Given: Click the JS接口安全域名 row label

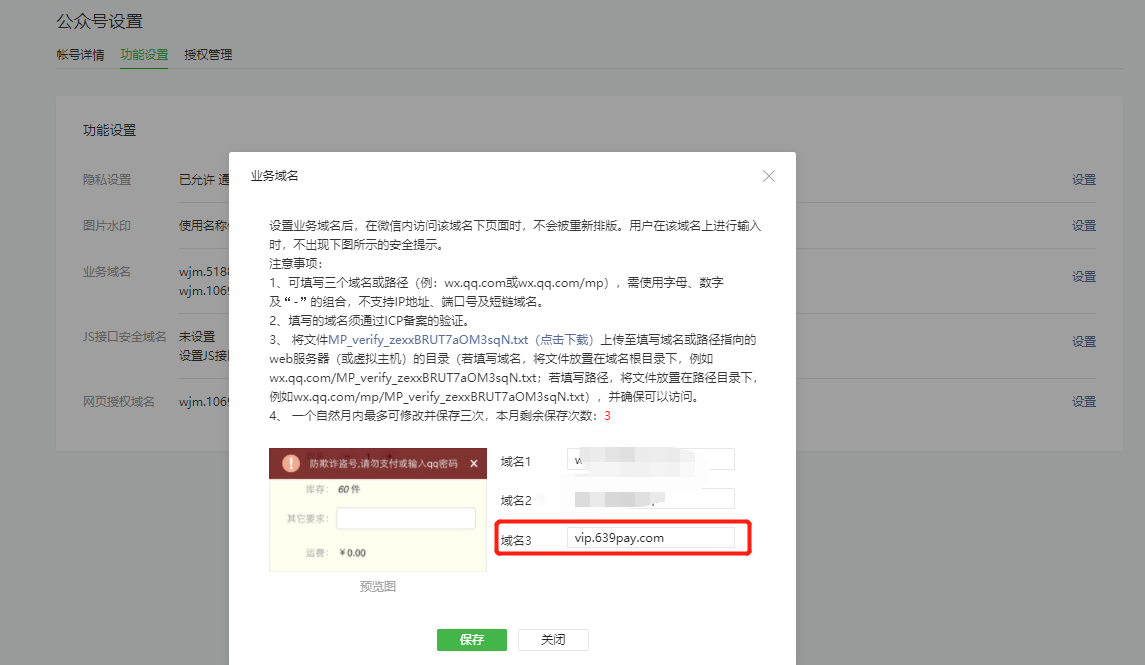Looking at the screenshot, I should [x=125, y=337].
